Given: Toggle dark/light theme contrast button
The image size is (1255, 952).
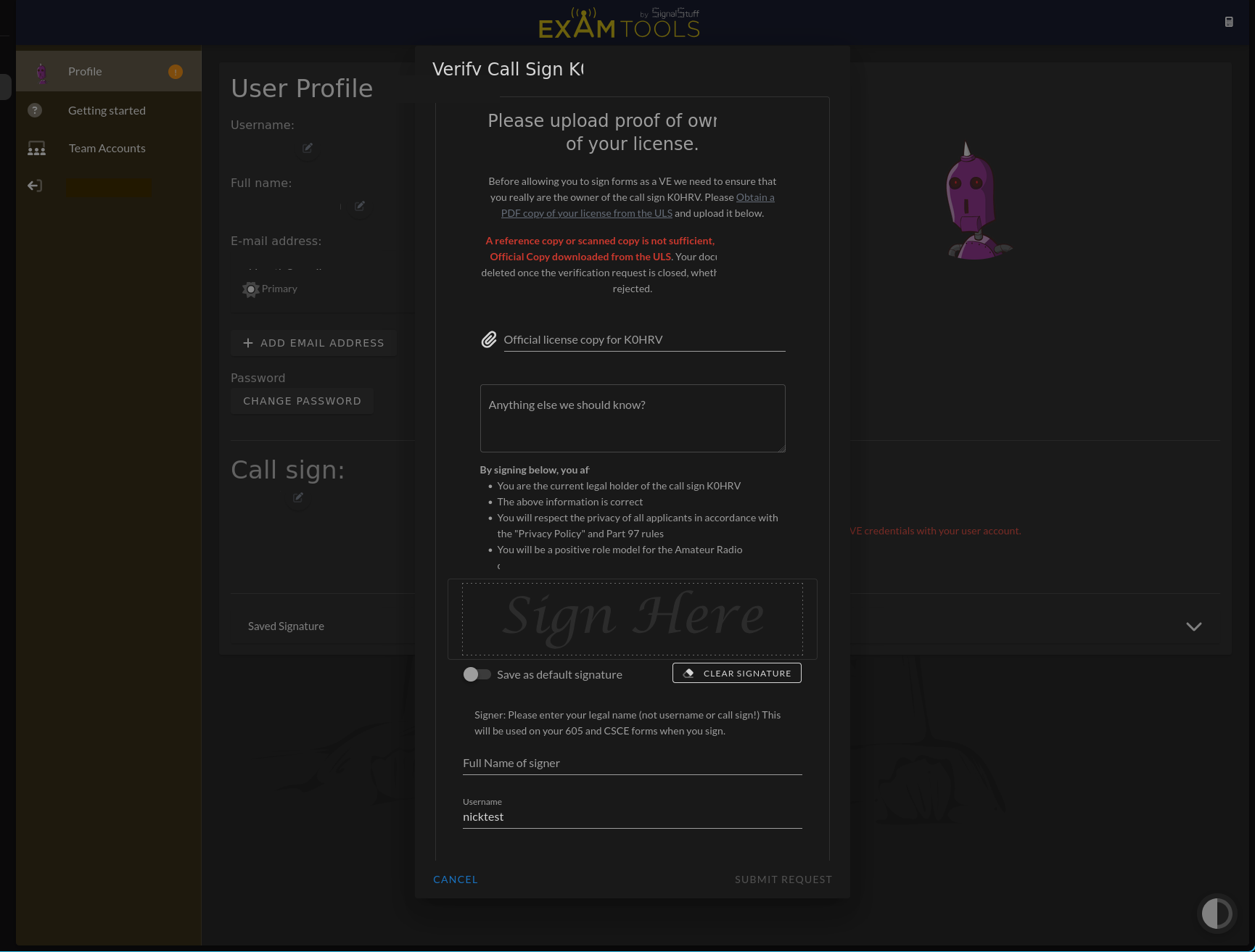Looking at the screenshot, I should tap(1217, 913).
